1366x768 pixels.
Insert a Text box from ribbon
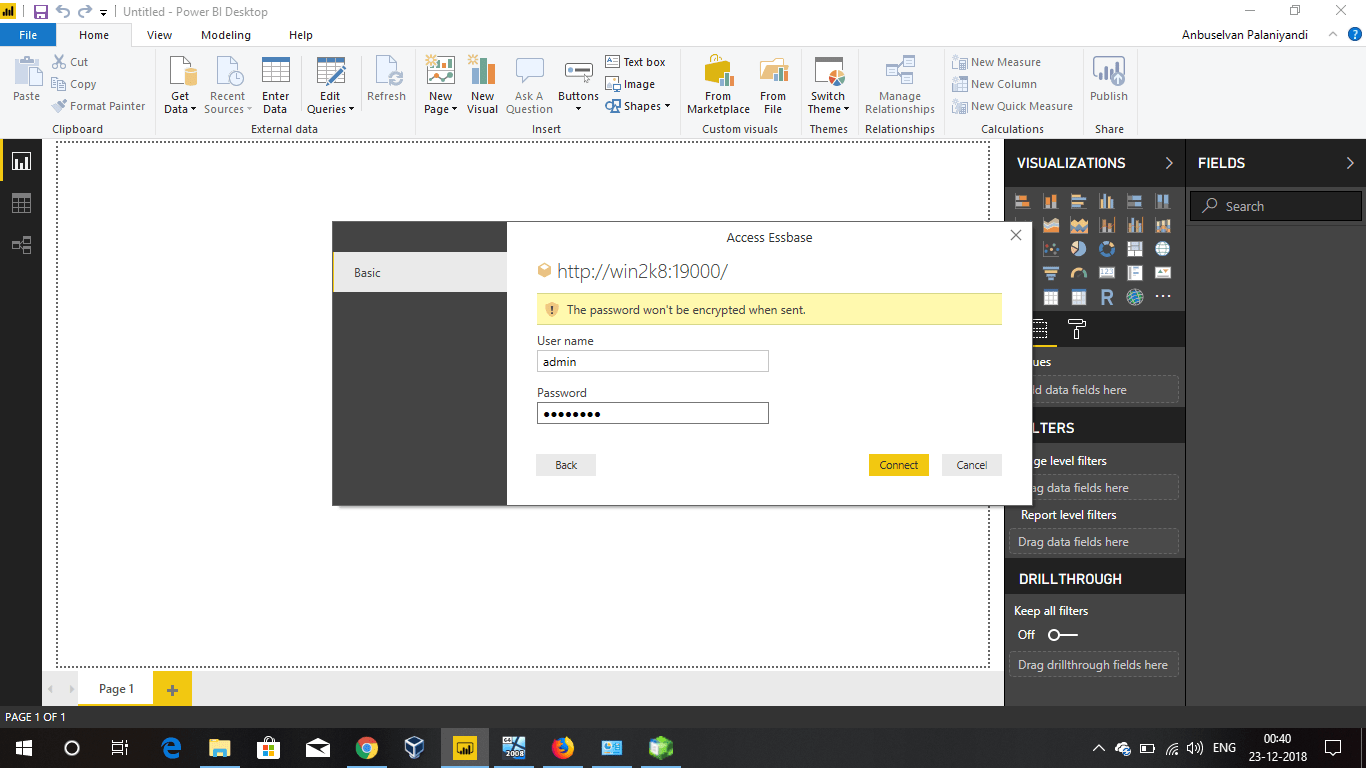pos(636,62)
